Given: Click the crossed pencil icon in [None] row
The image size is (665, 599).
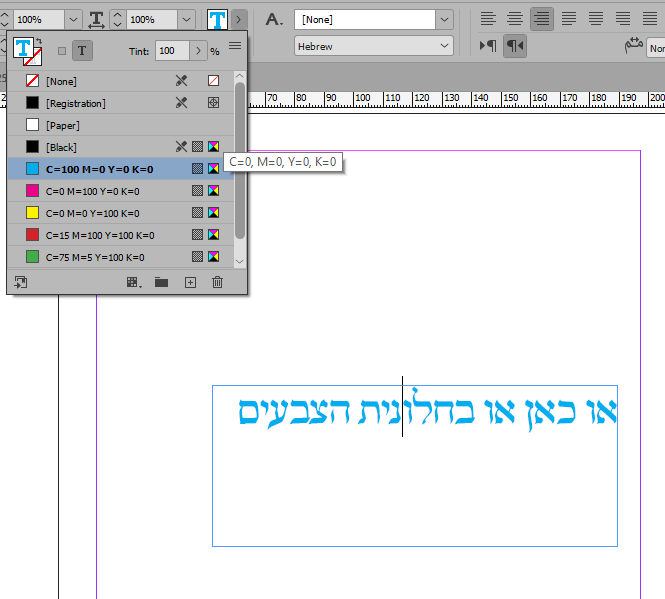Looking at the screenshot, I should point(182,81).
